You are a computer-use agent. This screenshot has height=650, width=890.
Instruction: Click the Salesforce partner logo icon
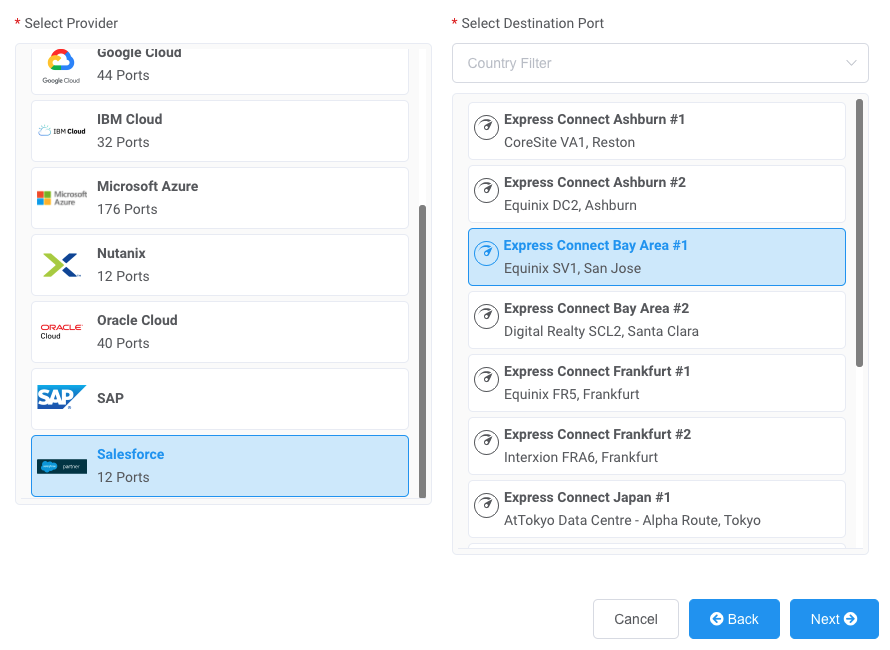[x=62, y=466]
